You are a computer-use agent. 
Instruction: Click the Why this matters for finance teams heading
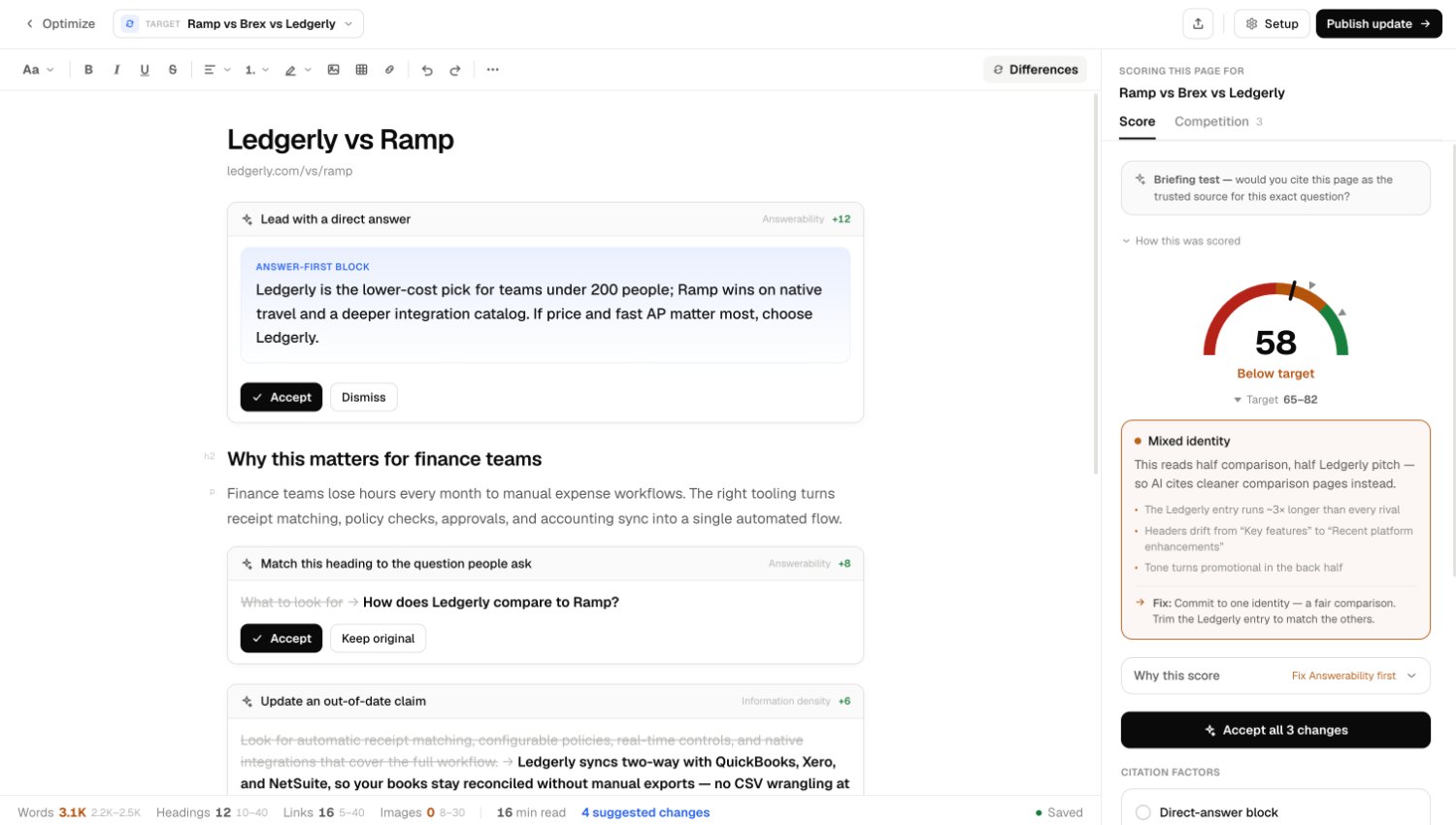pos(384,459)
